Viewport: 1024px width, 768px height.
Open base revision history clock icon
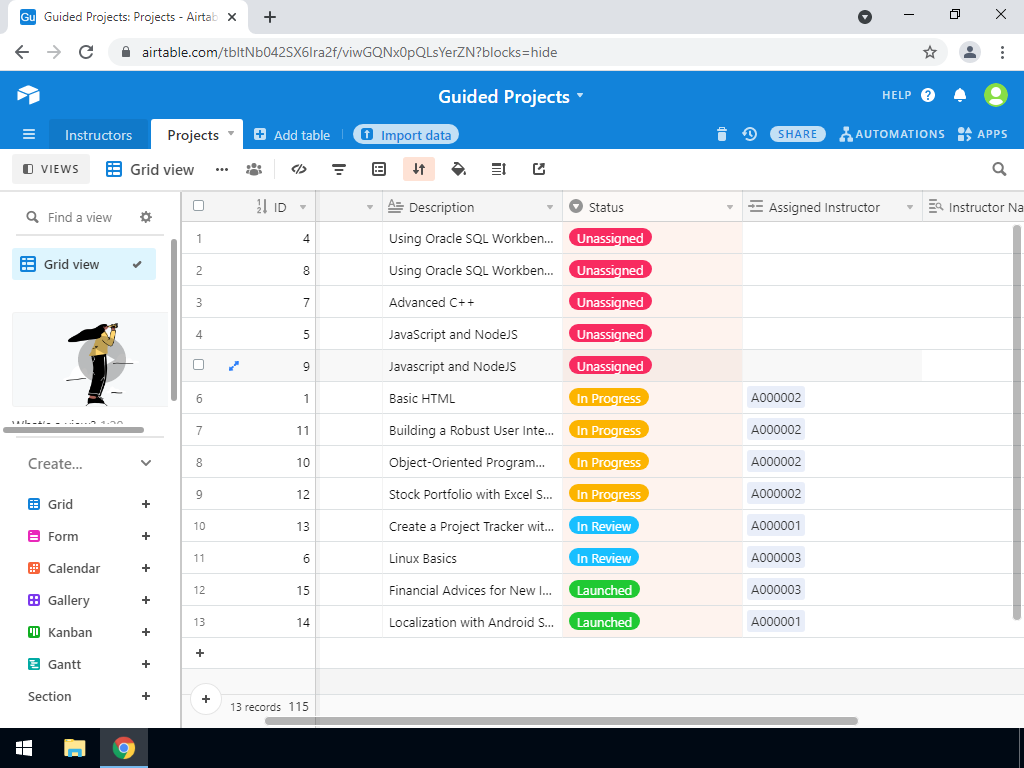pos(750,135)
